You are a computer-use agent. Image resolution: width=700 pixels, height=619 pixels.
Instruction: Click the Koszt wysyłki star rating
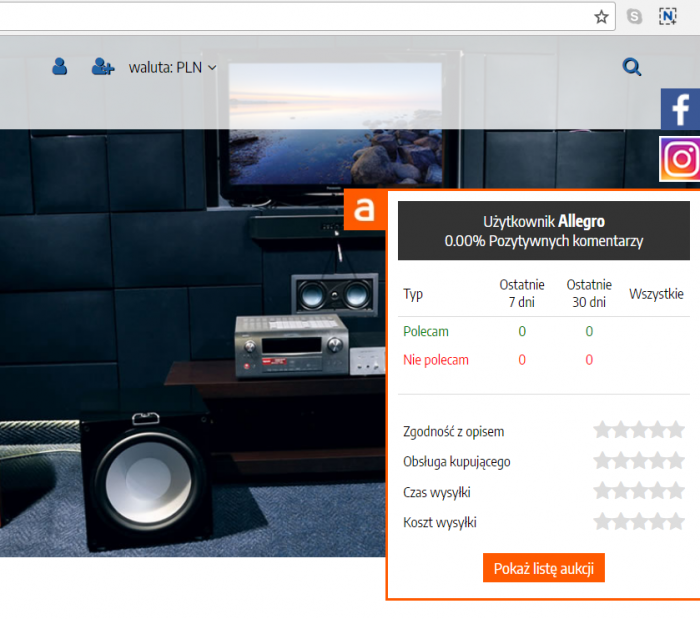639,521
